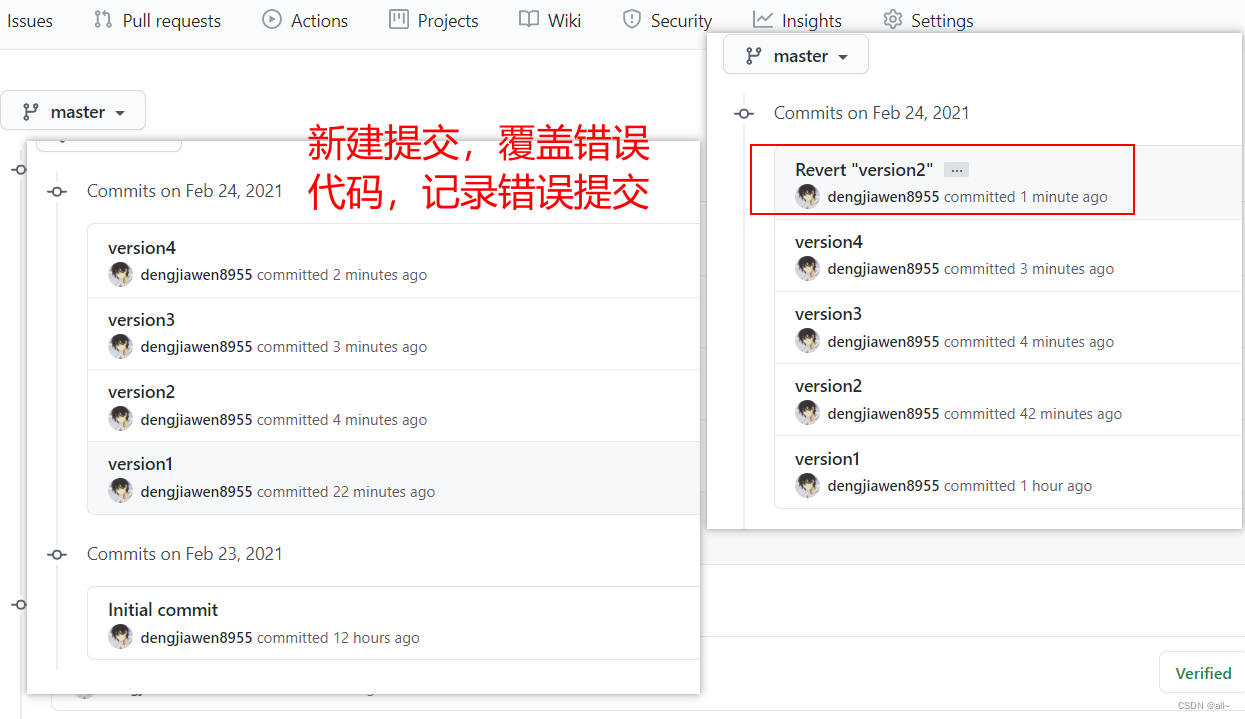Open version3 commit in right panel

[829, 314]
